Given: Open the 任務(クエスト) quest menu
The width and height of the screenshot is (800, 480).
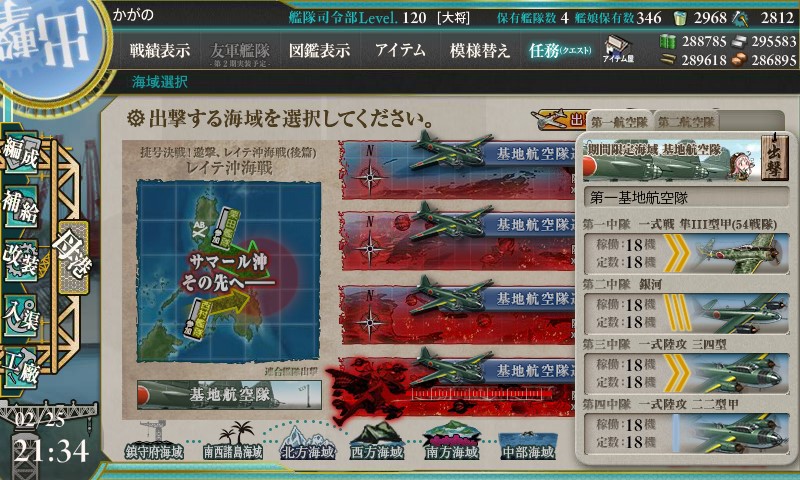Looking at the screenshot, I should tap(560, 50).
